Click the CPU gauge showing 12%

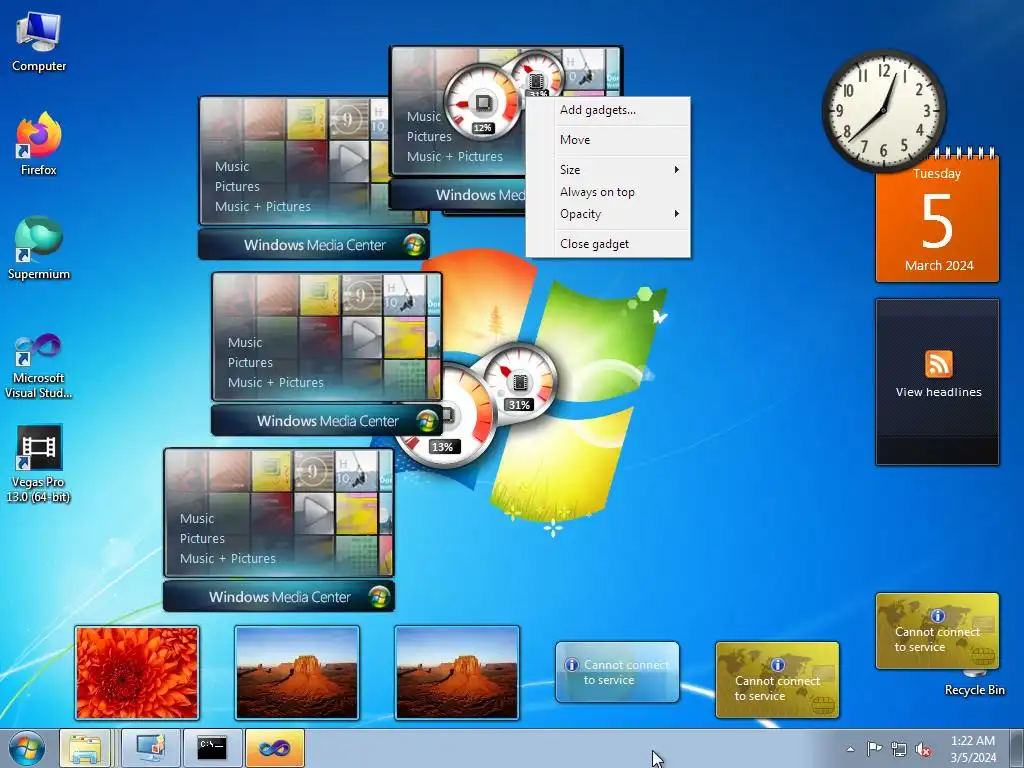point(483,104)
